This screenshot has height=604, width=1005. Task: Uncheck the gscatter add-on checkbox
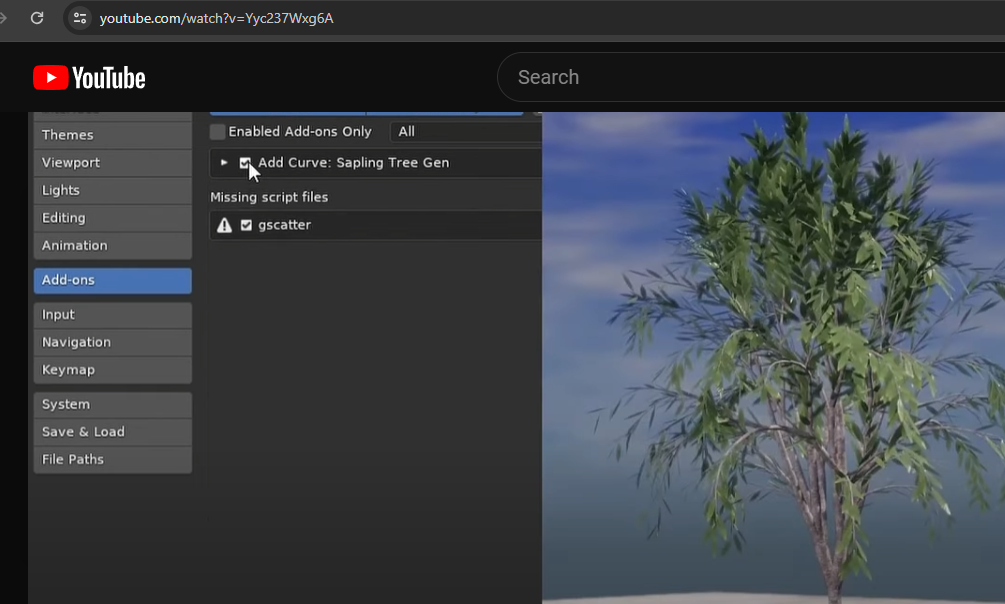pyautogui.click(x=246, y=225)
